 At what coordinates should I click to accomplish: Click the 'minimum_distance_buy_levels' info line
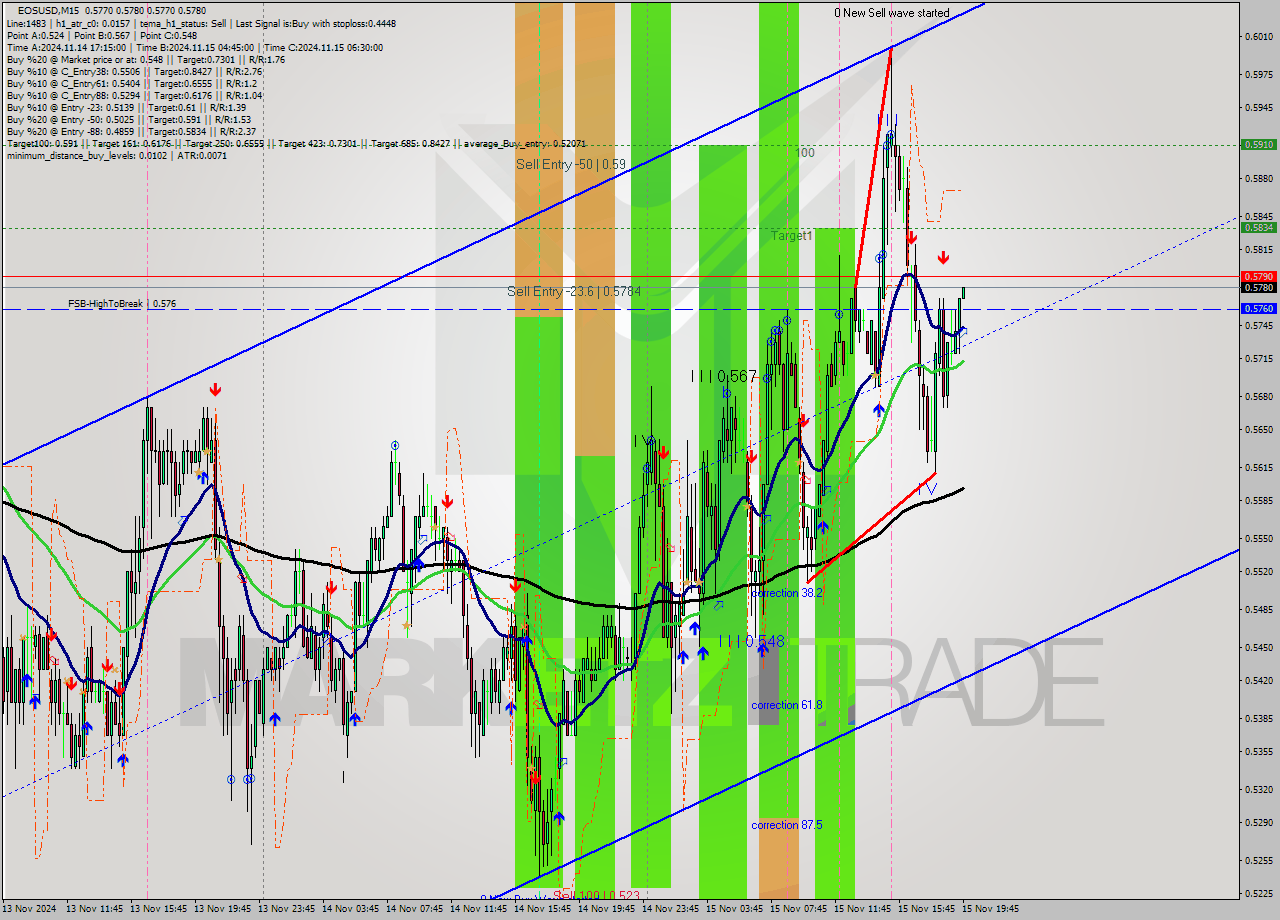[x=117, y=155]
